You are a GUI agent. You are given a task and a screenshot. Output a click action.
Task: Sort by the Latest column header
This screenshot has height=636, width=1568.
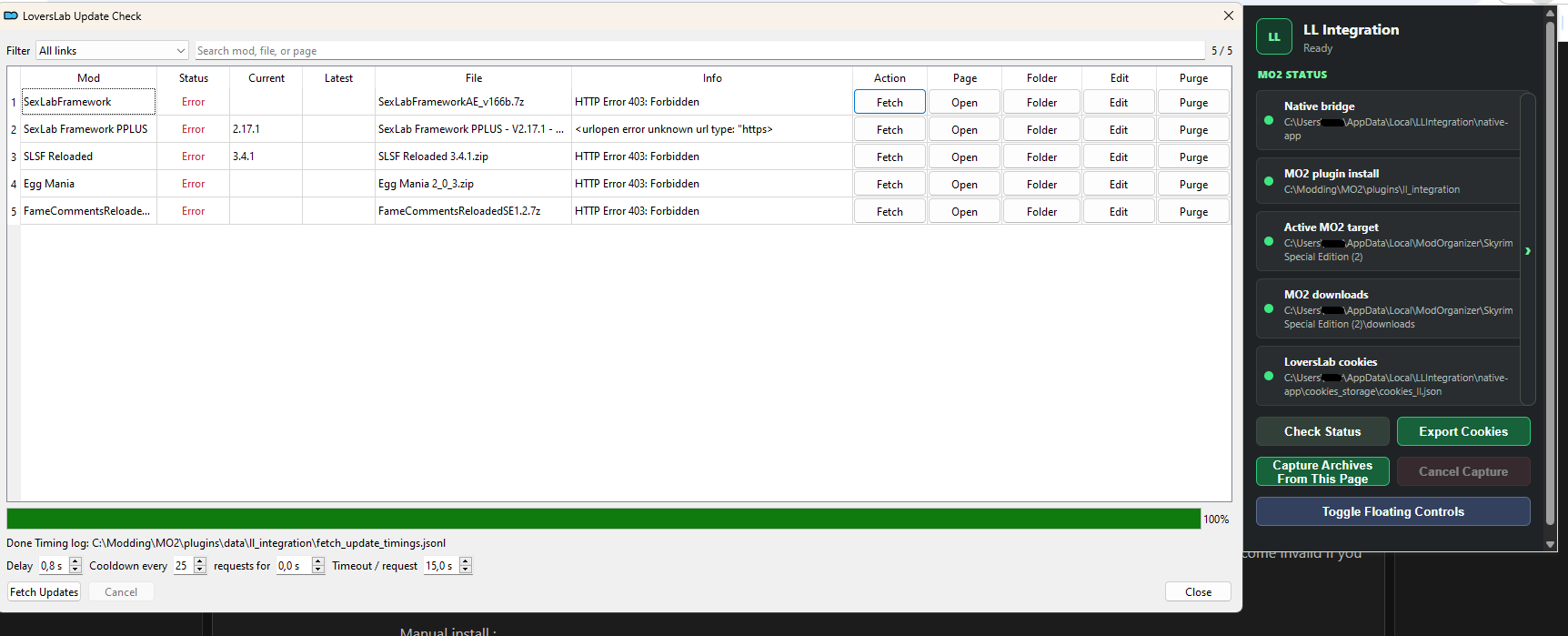tap(338, 77)
